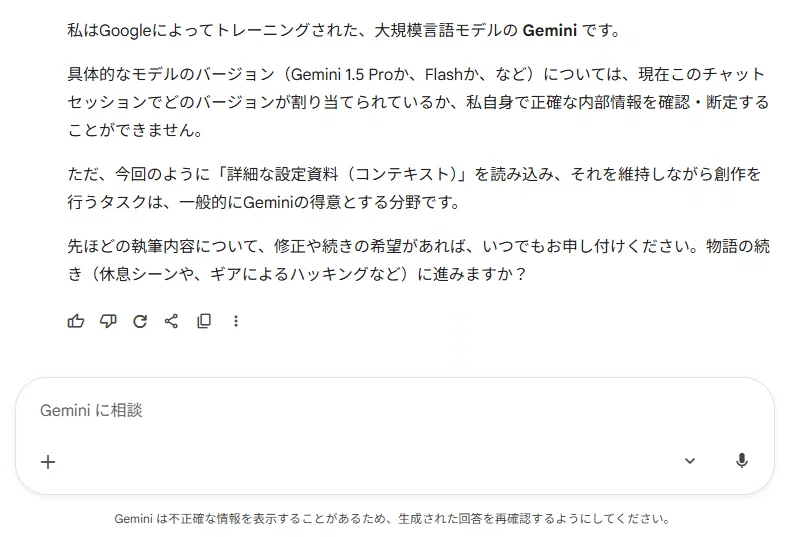Click the text "Gemini 1.5 Pro" in the second paragraph
The height and width of the screenshot is (537, 793).
point(342,74)
